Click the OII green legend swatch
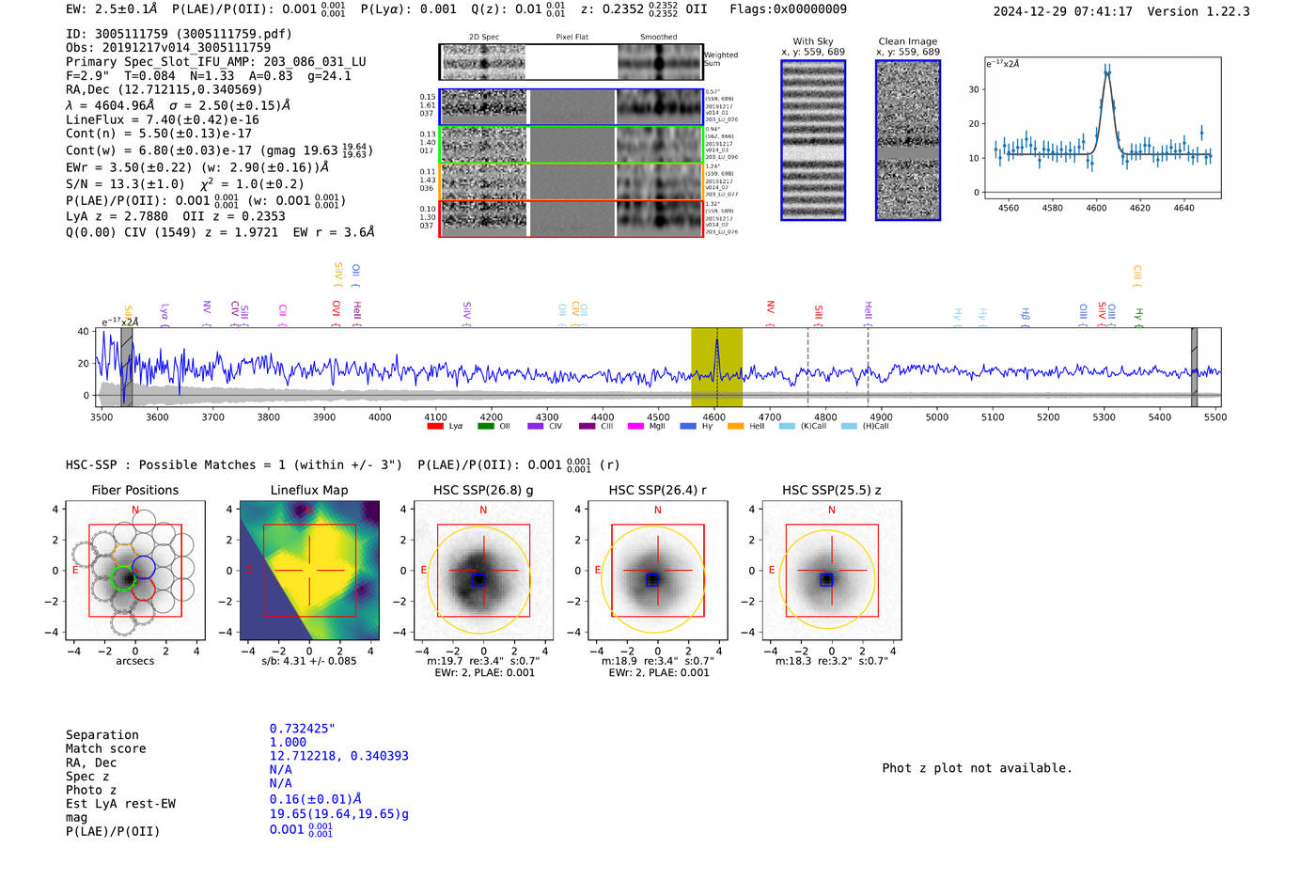Screen dimensions: 1316x896 (x=485, y=426)
